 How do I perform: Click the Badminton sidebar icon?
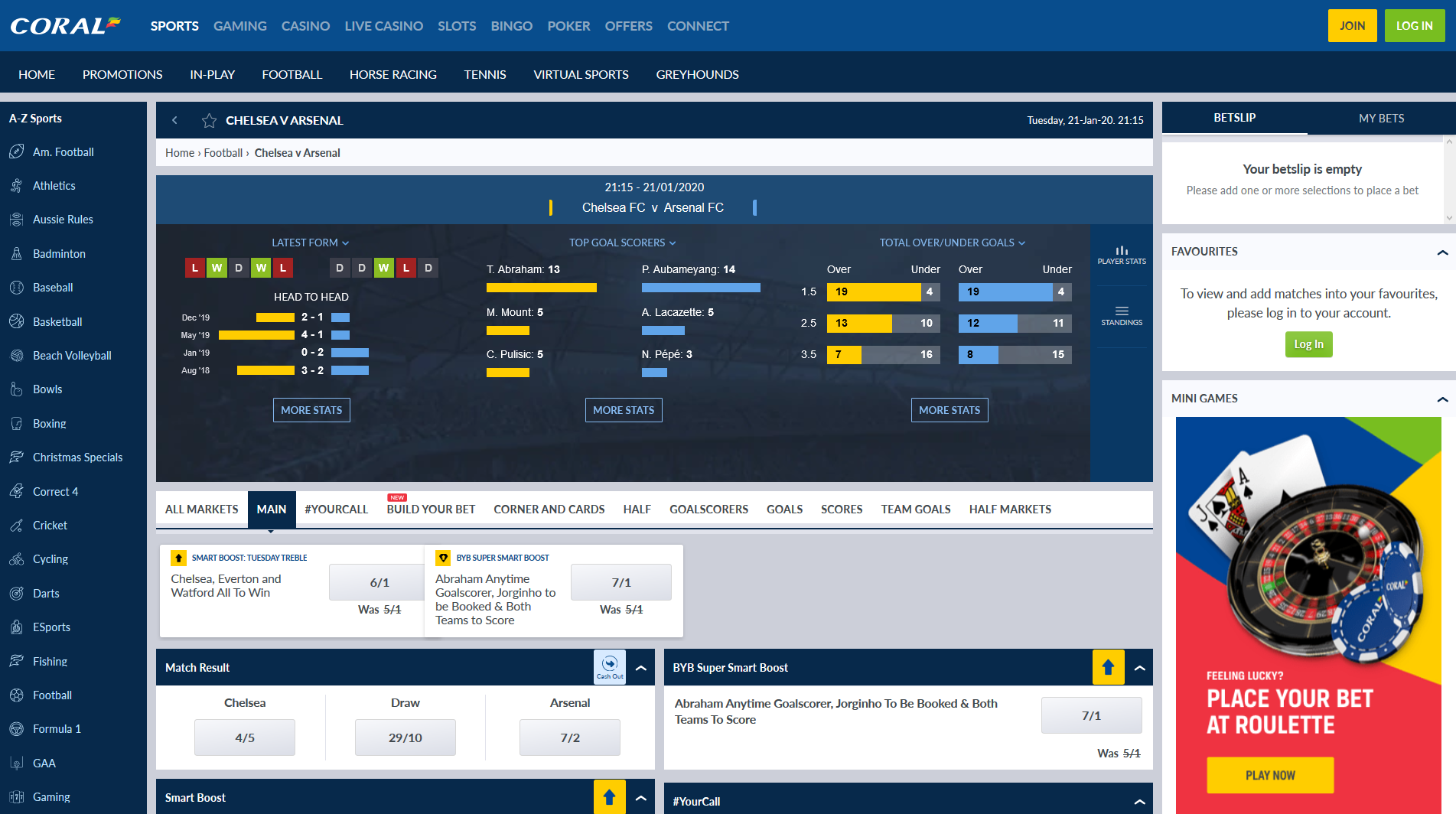click(x=17, y=253)
